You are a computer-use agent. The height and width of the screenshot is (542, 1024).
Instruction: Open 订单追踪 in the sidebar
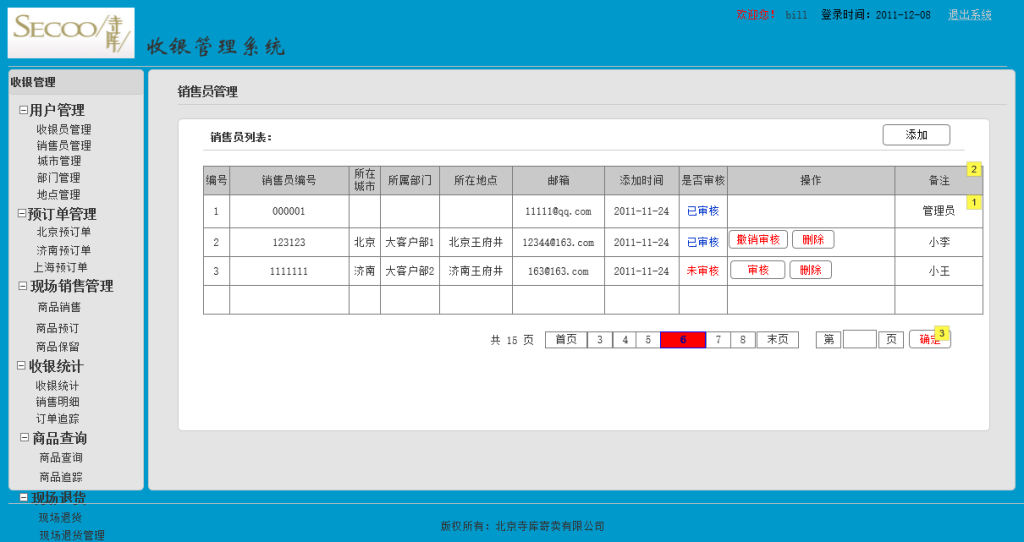coord(57,419)
